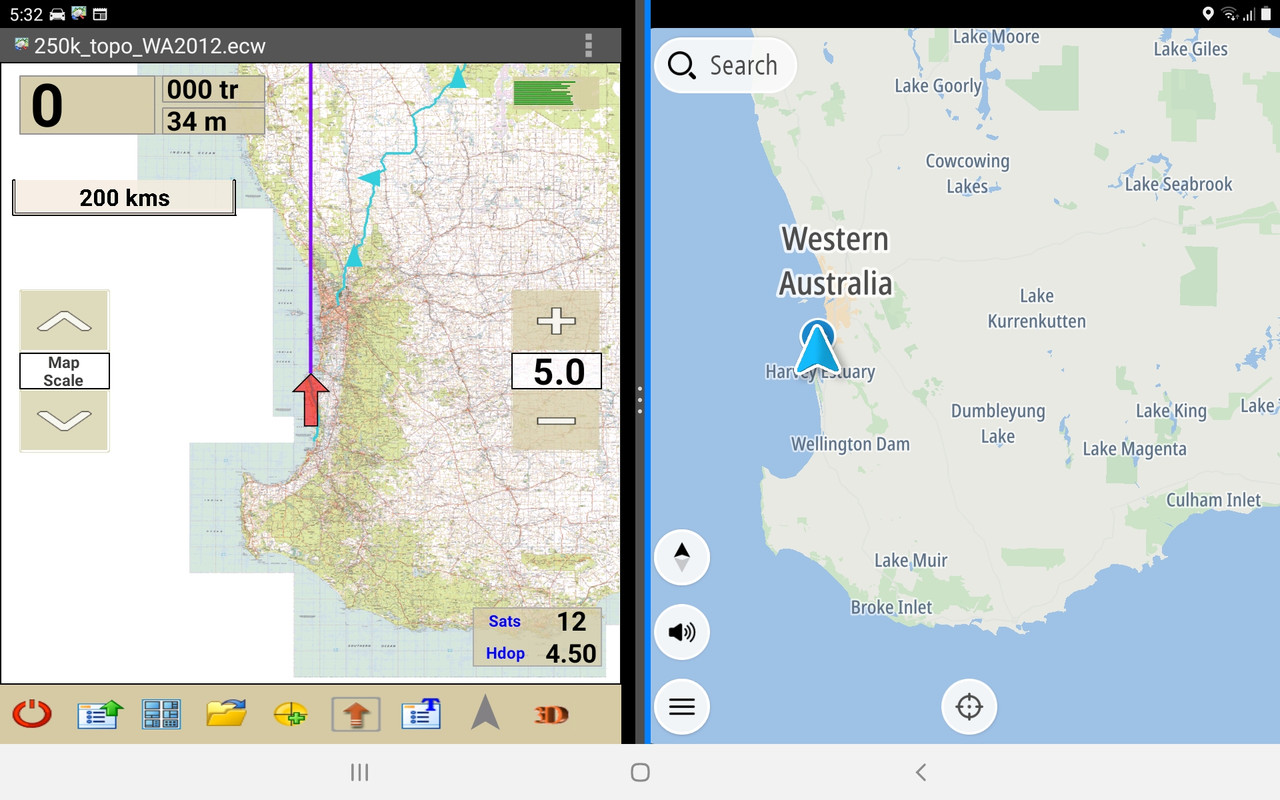Toggle the orange up-arrow tracking button
This screenshot has width=1280, height=800.
(356, 714)
